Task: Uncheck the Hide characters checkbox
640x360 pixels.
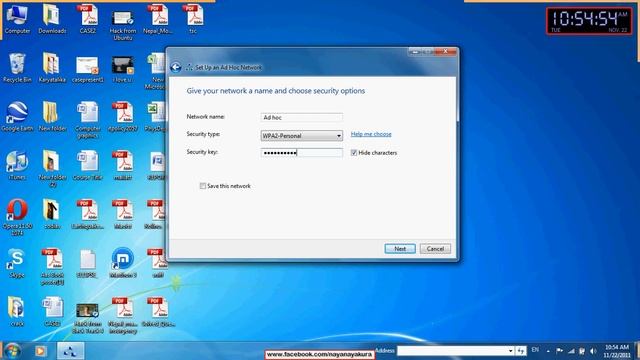Action: 354,153
